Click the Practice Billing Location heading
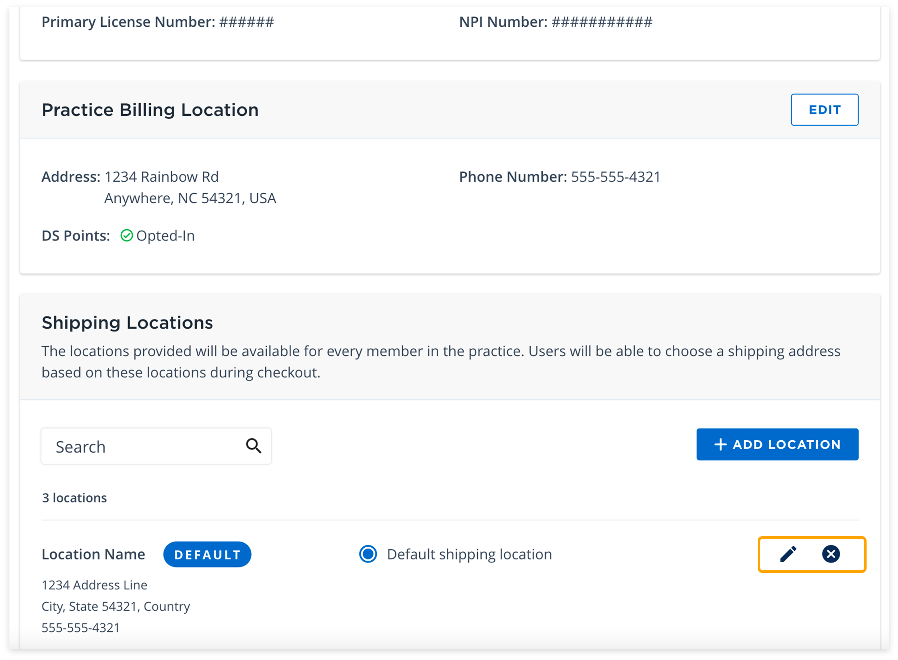The image size is (898, 660). pyautogui.click(x=150, y=110)
